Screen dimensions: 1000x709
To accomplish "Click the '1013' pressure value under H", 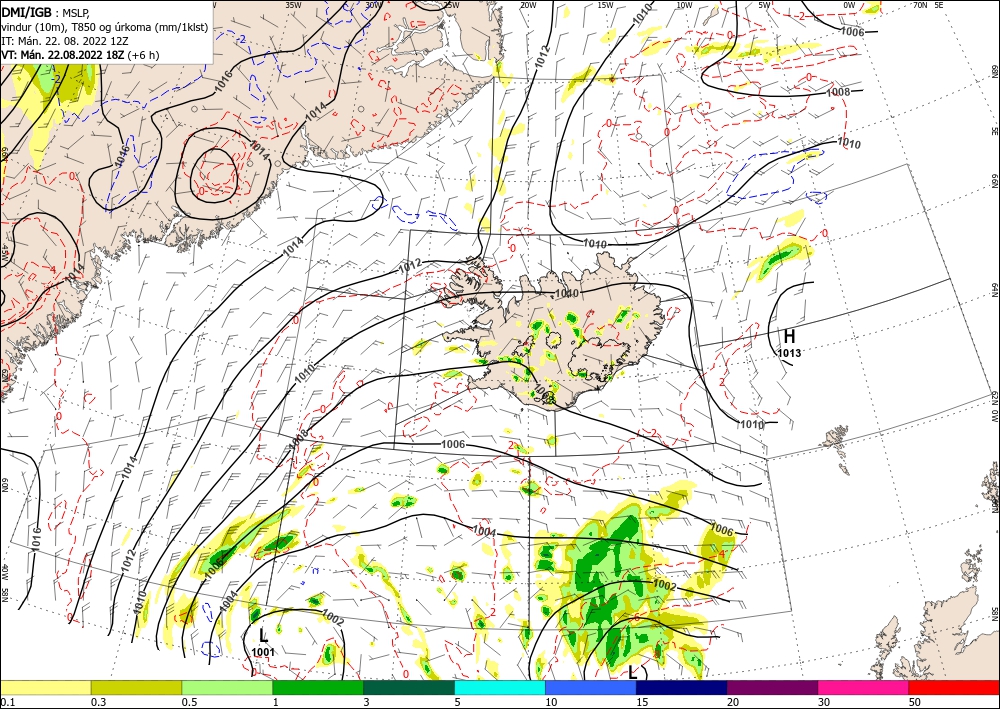I will [x=790, y=353].
